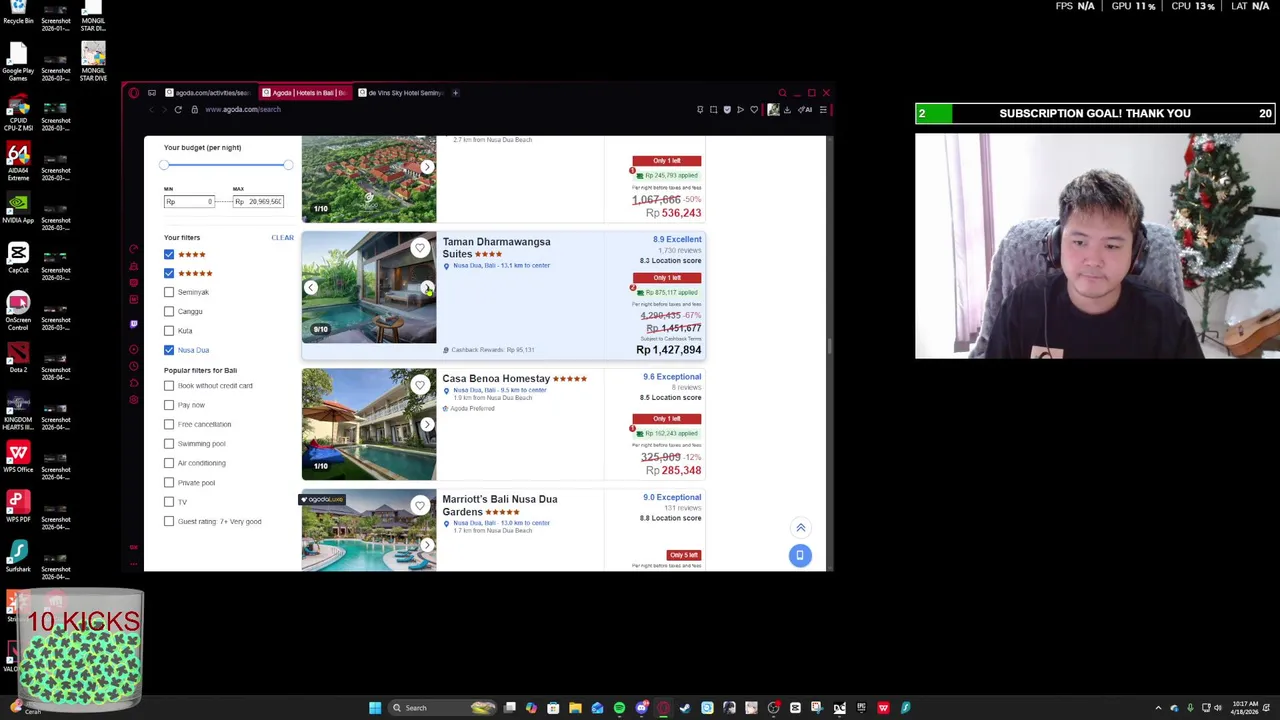Enable Book without credit card filter
This screenshot has height=720, width=1280.
(169, 386)
